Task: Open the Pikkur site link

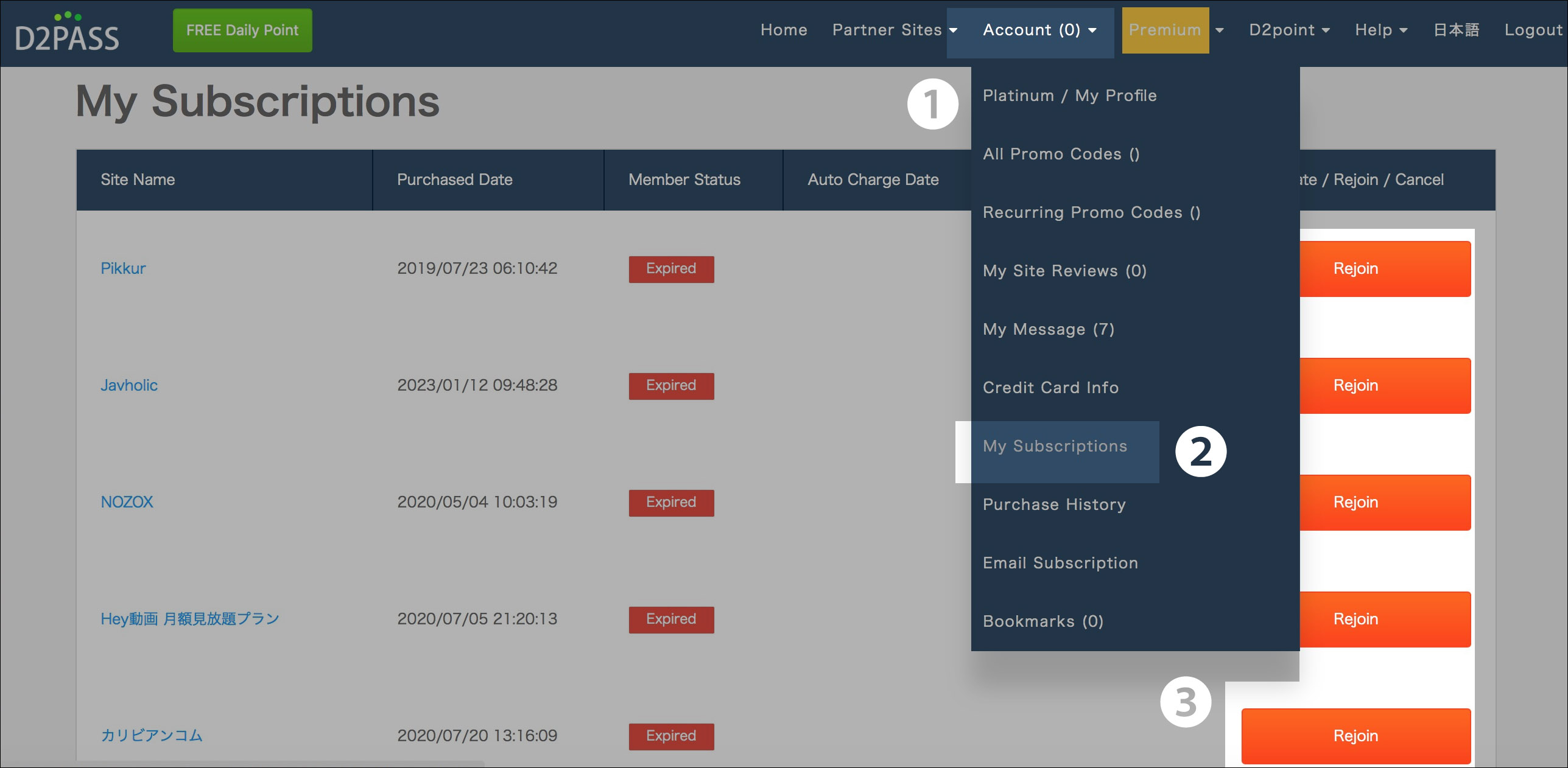Action: (x=123, y=268)
